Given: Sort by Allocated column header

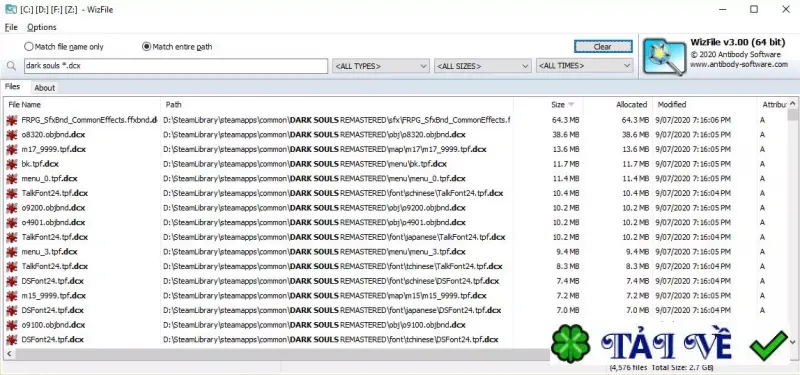Looking at the screenshot, I should (632, 105).
